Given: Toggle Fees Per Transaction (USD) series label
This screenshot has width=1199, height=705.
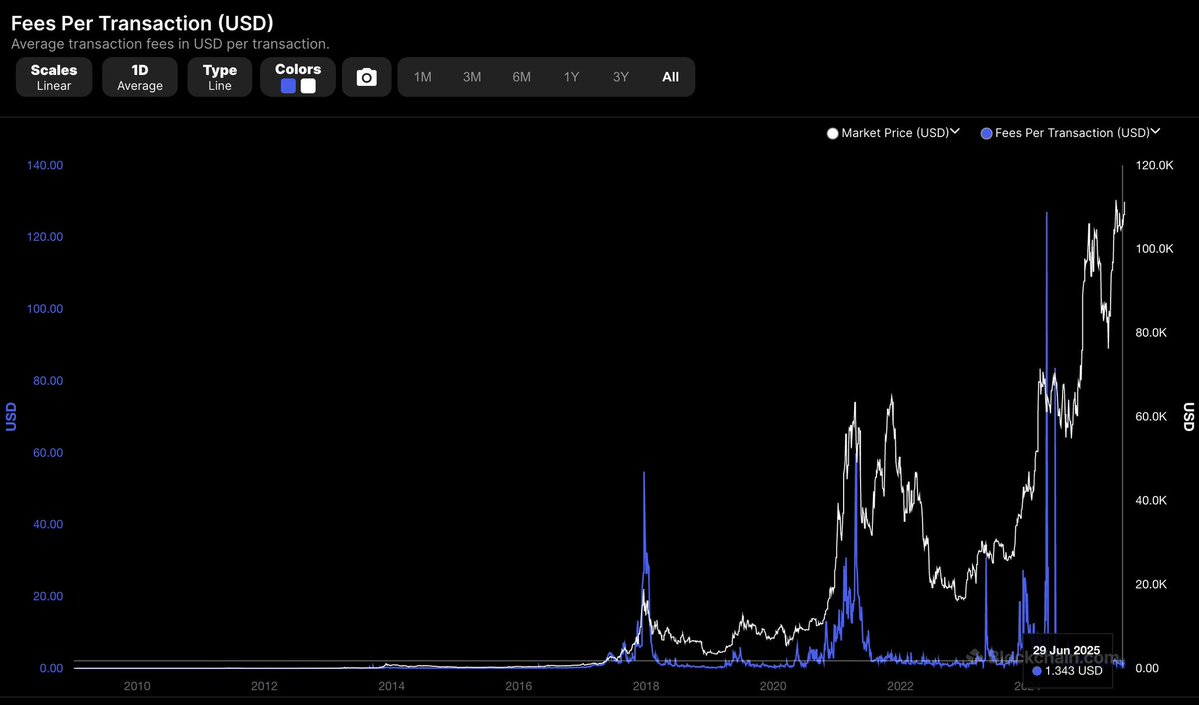Looking at the screenshot, I should [x=1072, y=133].
